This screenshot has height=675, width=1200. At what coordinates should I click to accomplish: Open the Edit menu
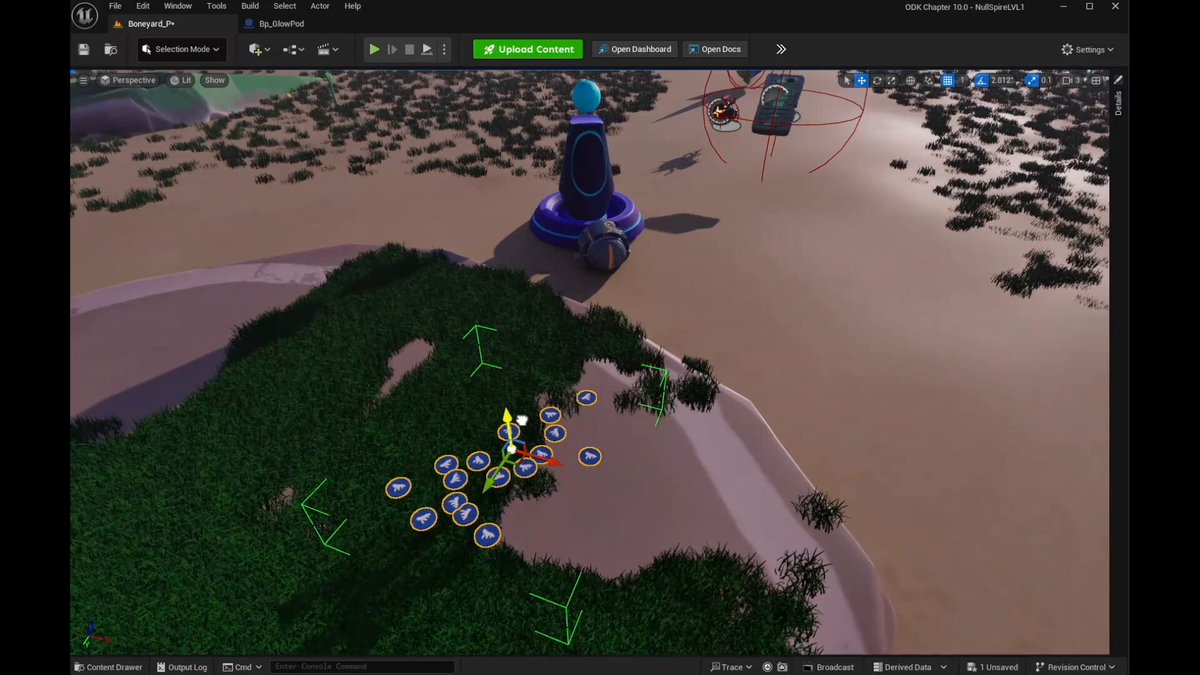tap(143, 6)
